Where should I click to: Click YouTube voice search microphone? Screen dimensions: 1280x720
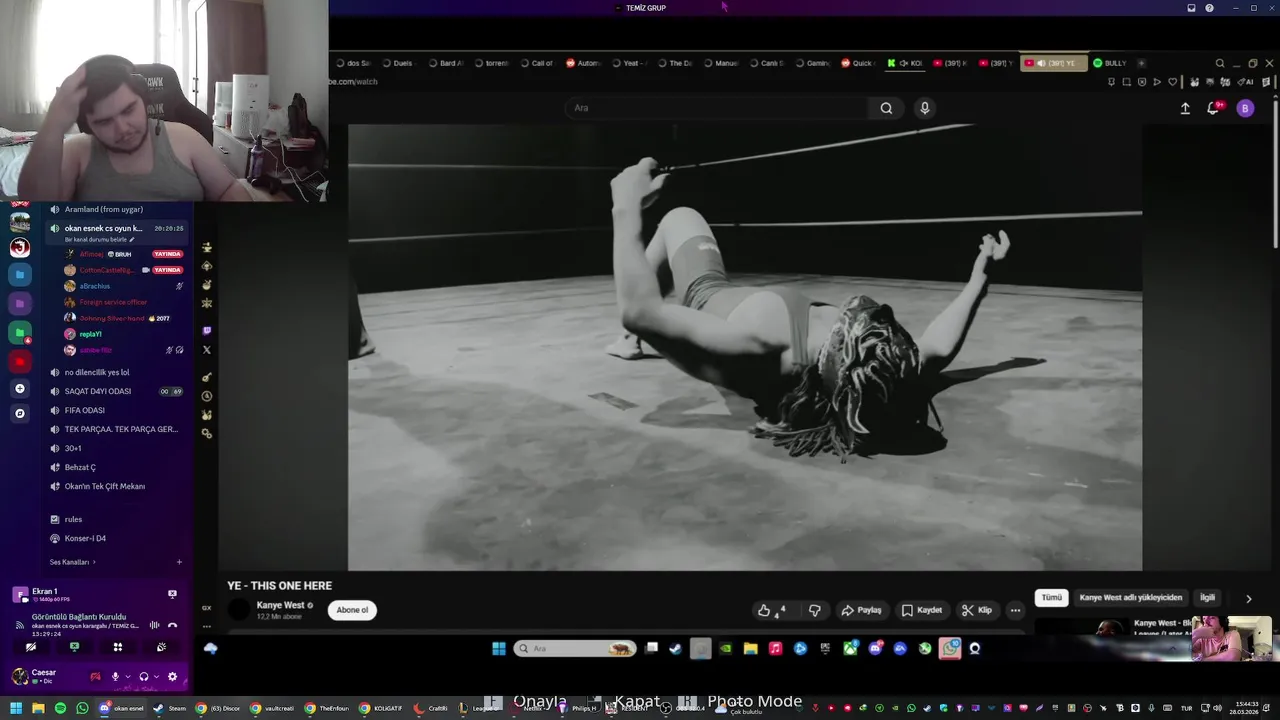click(924, 108)
